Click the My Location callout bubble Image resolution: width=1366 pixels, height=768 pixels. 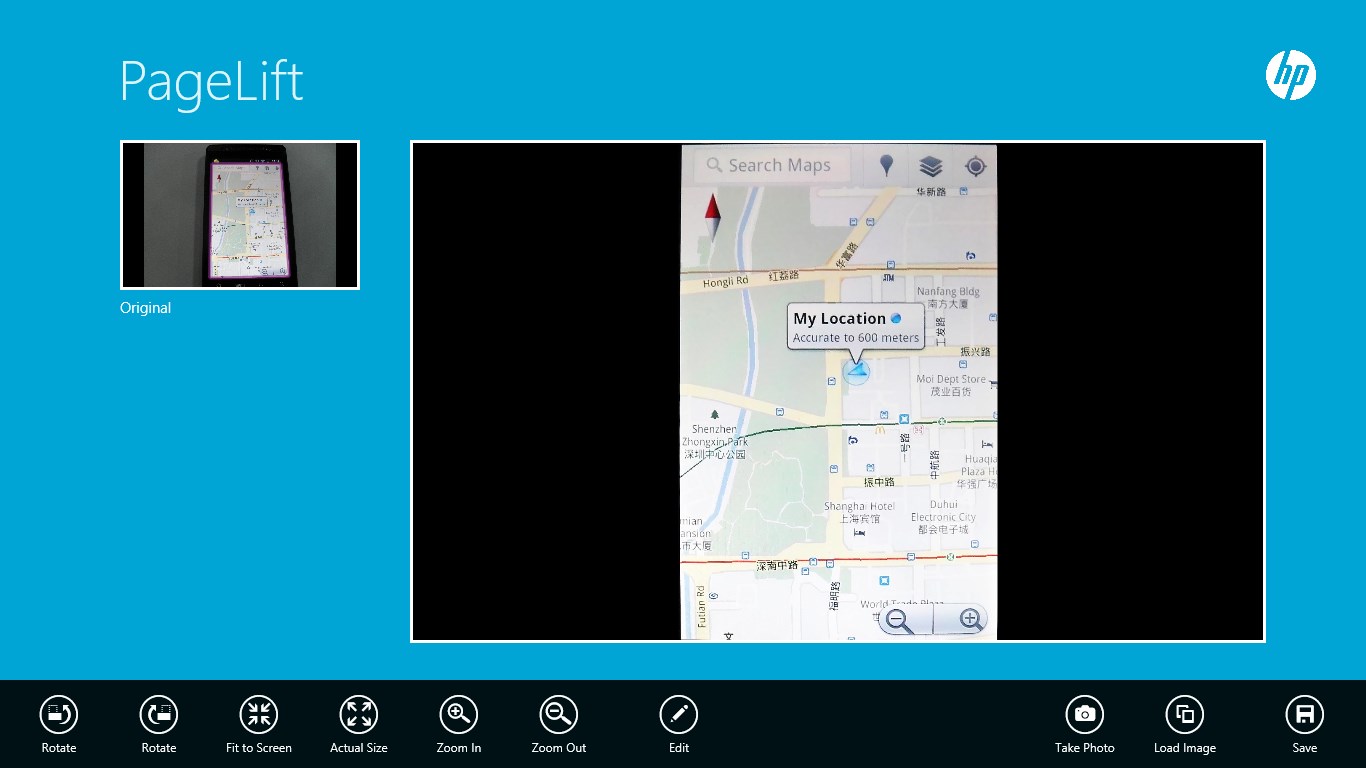[855, 327]
